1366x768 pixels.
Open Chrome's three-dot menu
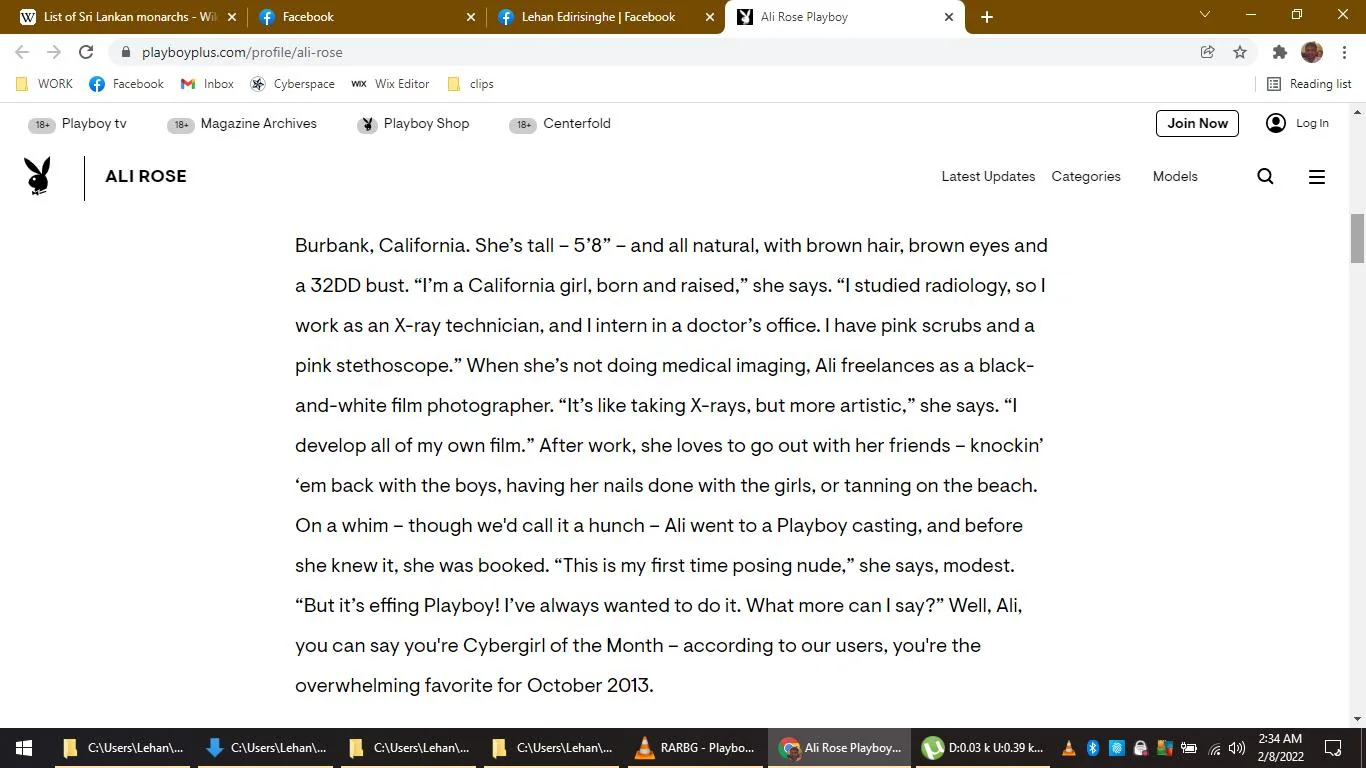coord(1344,52)
